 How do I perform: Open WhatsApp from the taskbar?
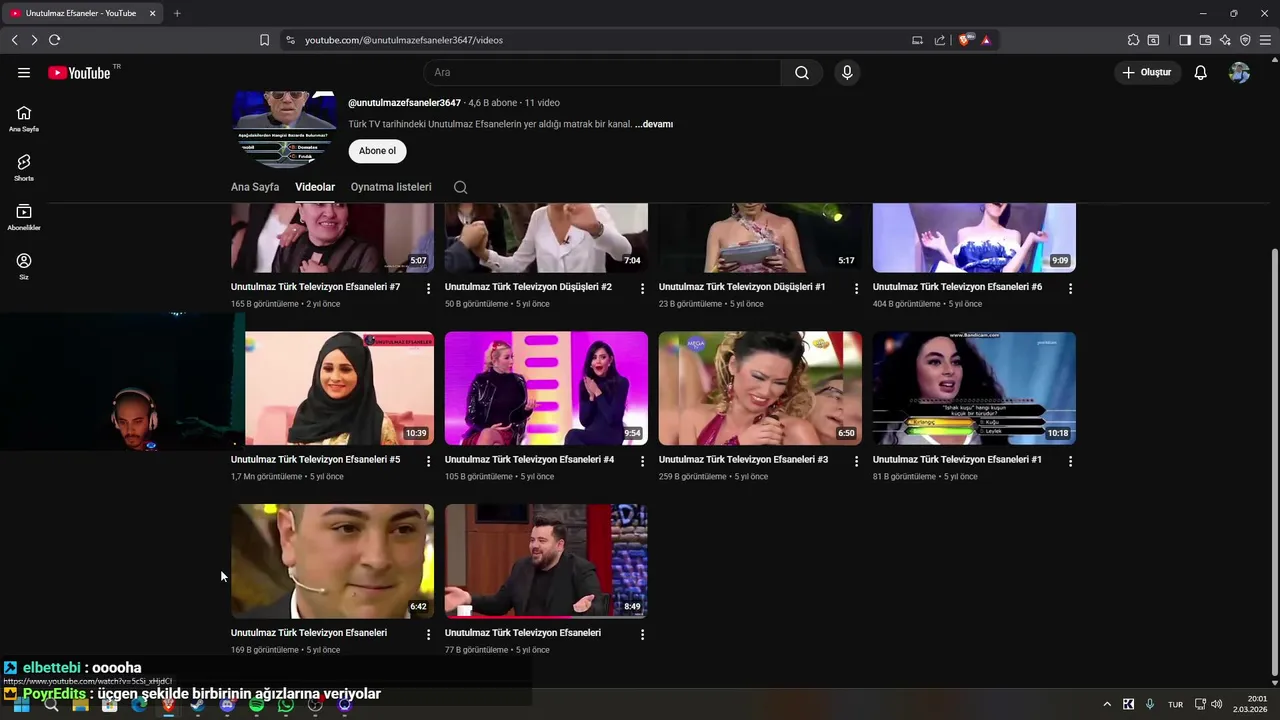click(286, 705)
